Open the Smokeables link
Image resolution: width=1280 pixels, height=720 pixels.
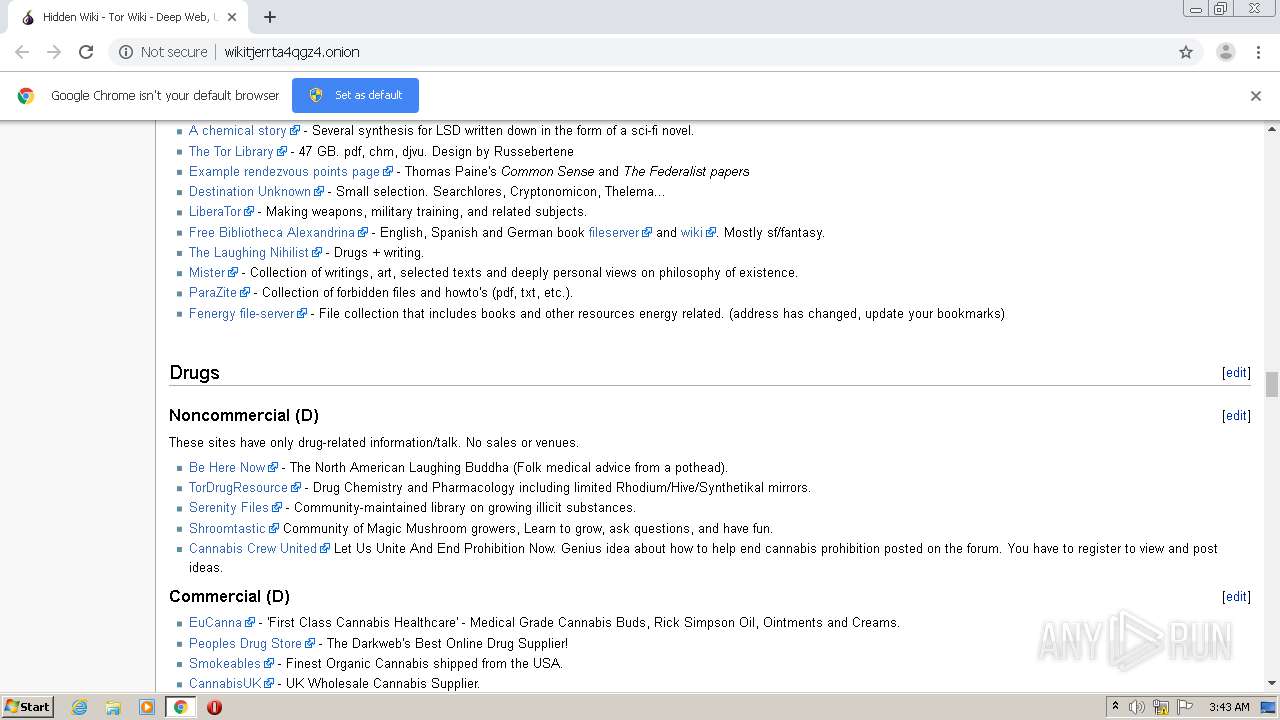coord(225,663)
